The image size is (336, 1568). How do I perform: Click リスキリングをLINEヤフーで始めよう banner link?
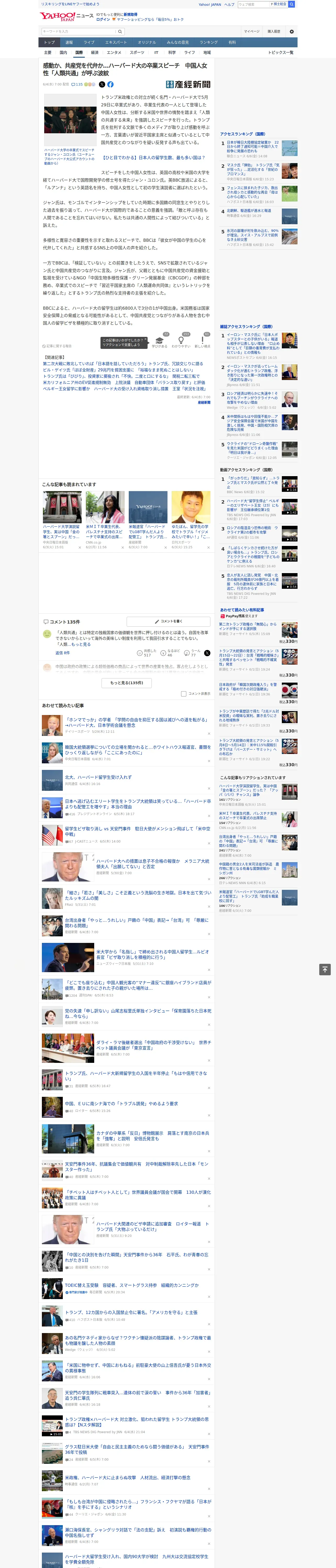(70, 4)
